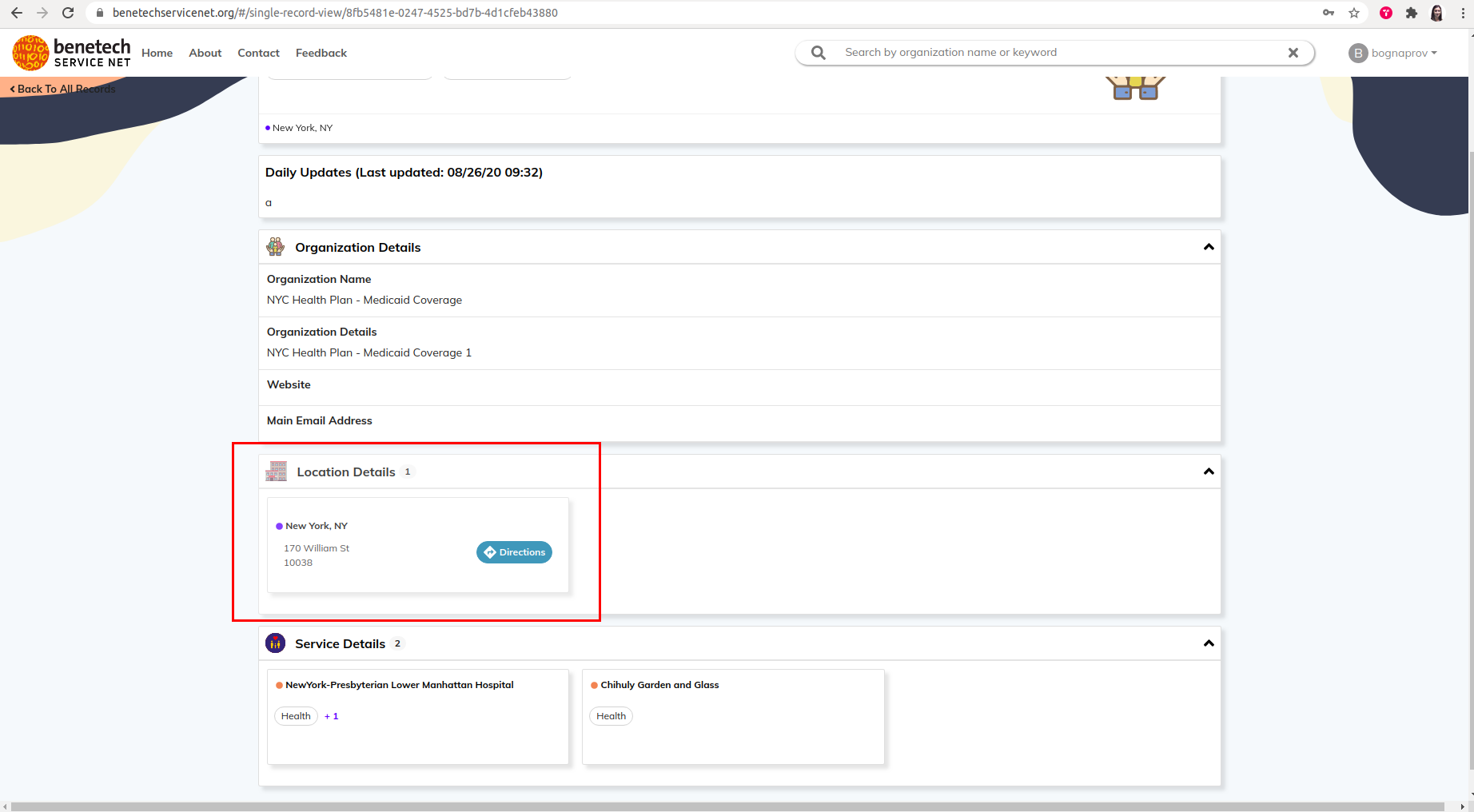
Task: Click the Location Details building icon
Action: click(276, 472)
